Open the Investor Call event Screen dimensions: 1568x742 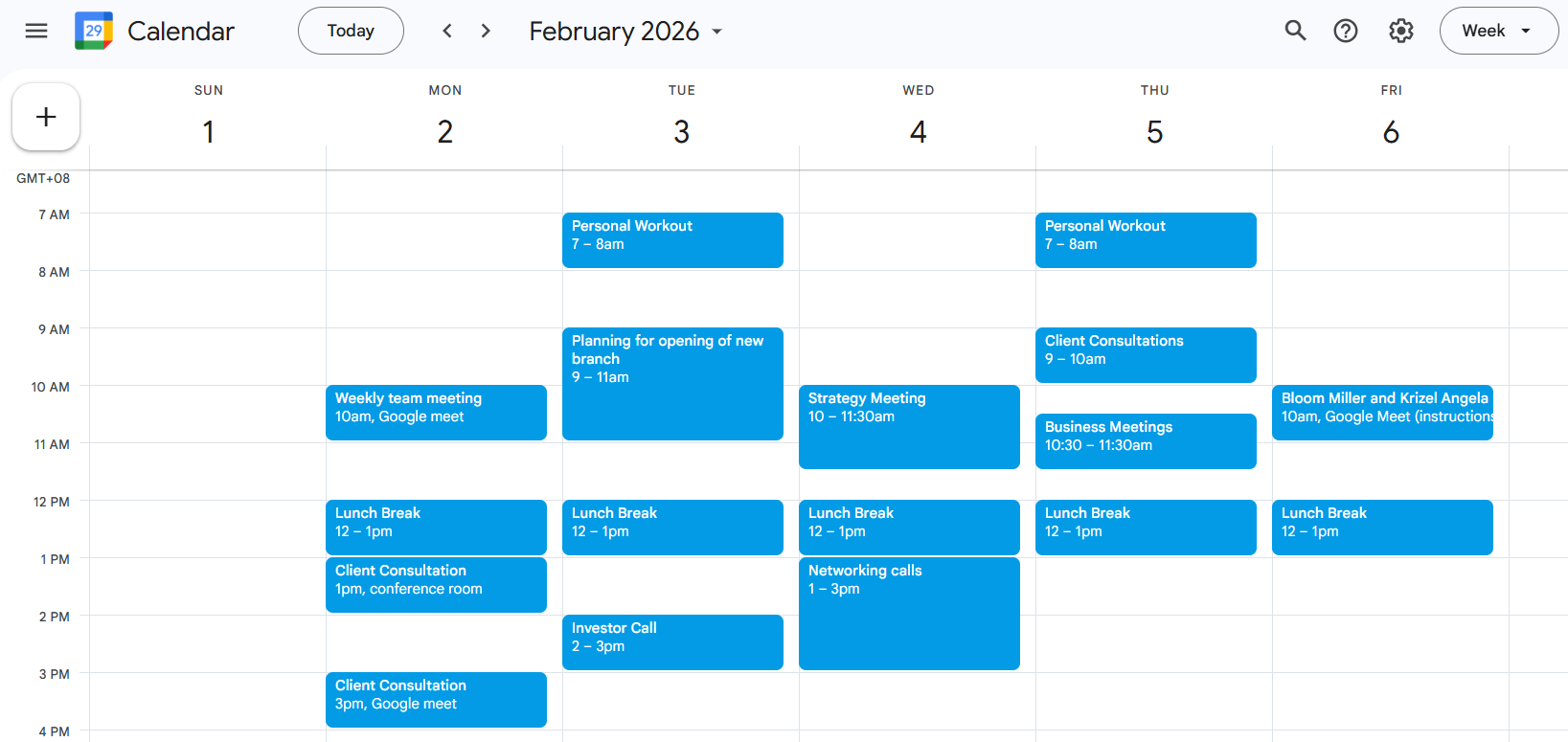point(672,641)
